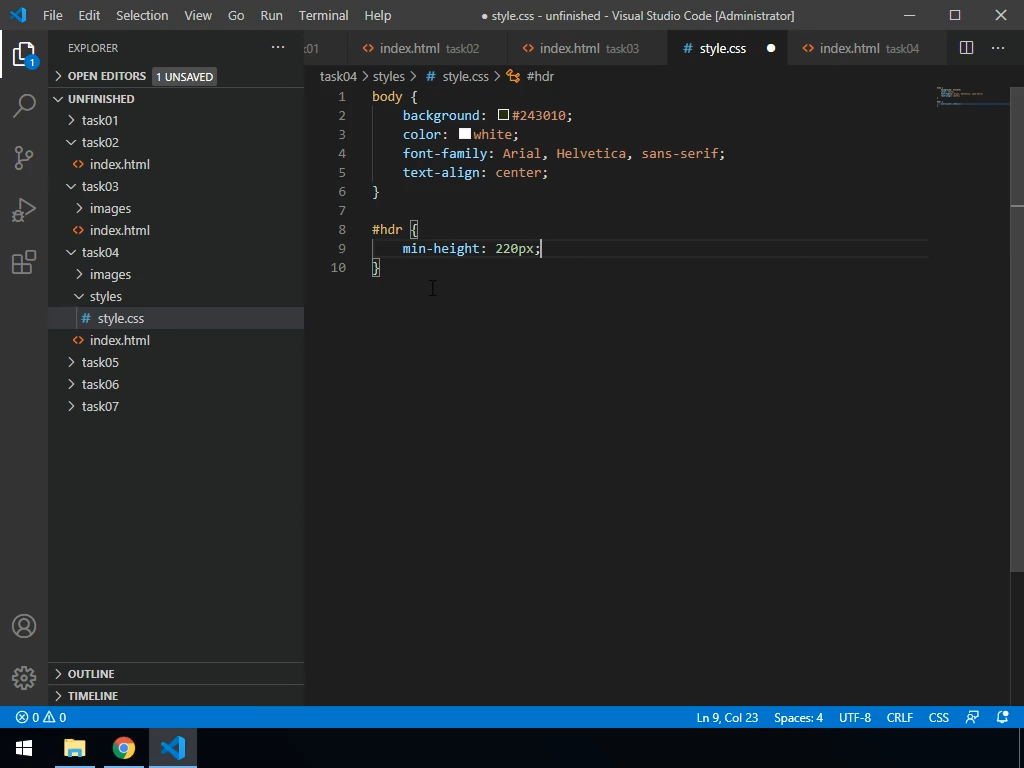The image size is (1024, 768).
Task: Collapse the styles folder
Action: tap(105, 296)
